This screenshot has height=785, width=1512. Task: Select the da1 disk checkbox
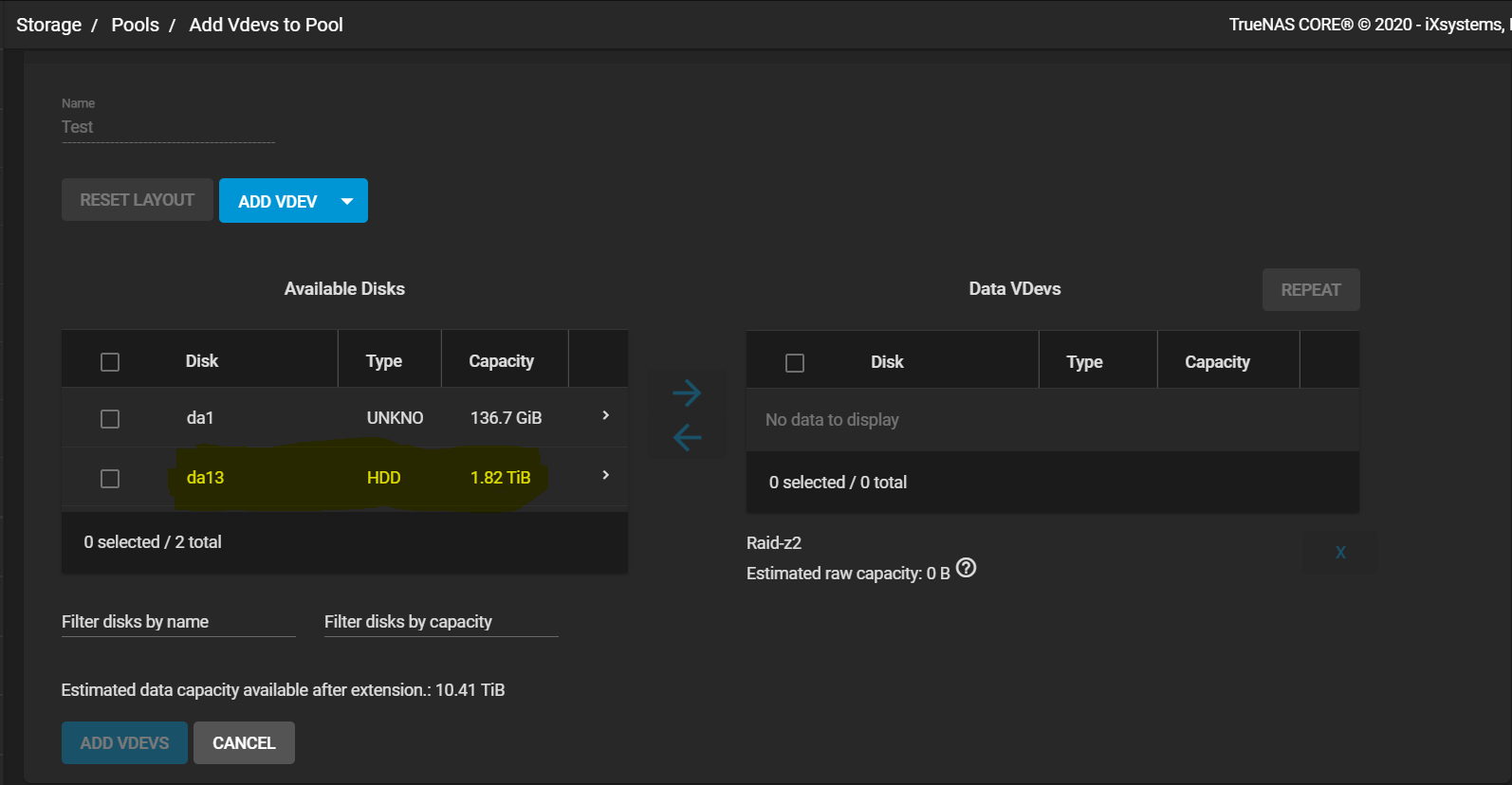click(x=110, y=419)
